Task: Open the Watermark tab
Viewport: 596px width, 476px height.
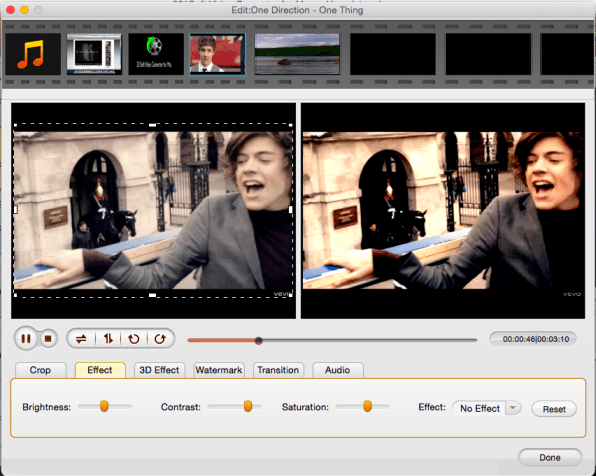Action: [219, 370]
